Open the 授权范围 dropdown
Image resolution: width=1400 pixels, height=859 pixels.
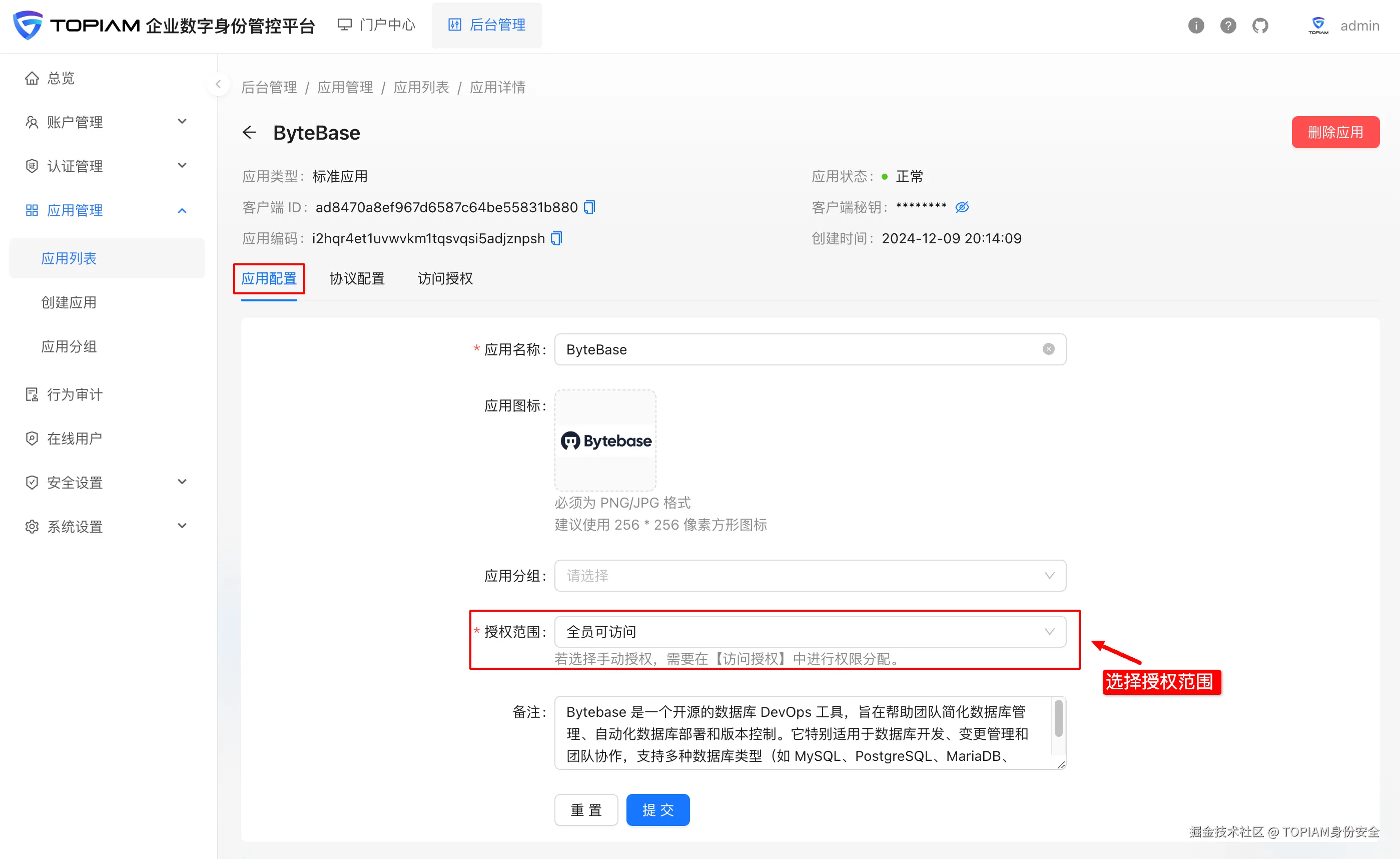point(810,632)
